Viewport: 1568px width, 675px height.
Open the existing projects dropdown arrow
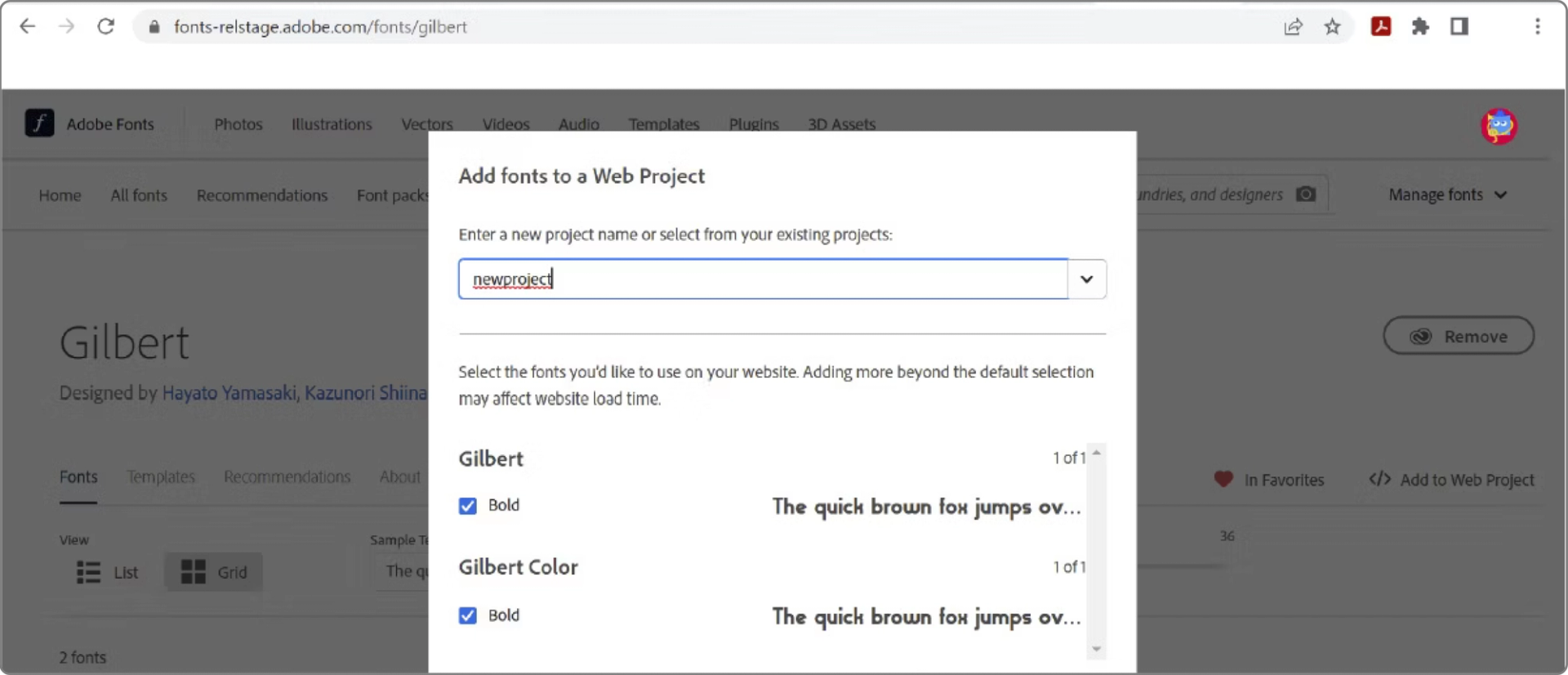coord(1086,279)
